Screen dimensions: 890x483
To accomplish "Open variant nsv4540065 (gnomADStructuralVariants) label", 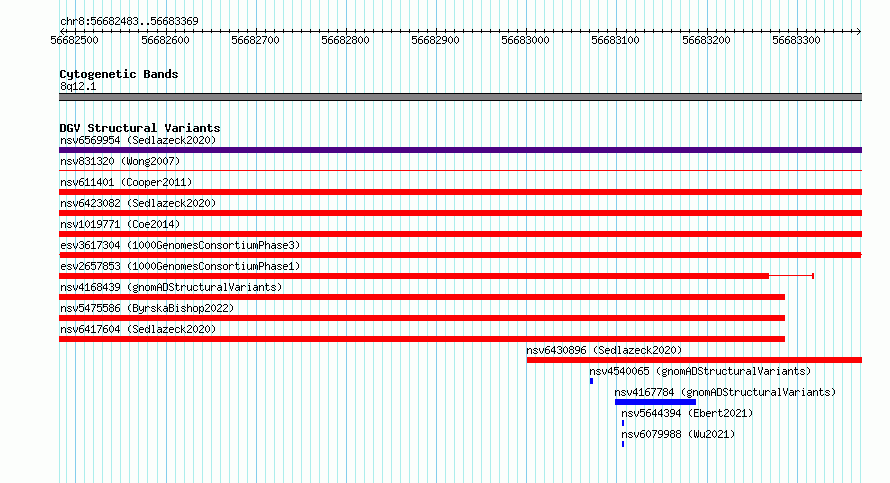I will 700,371.
